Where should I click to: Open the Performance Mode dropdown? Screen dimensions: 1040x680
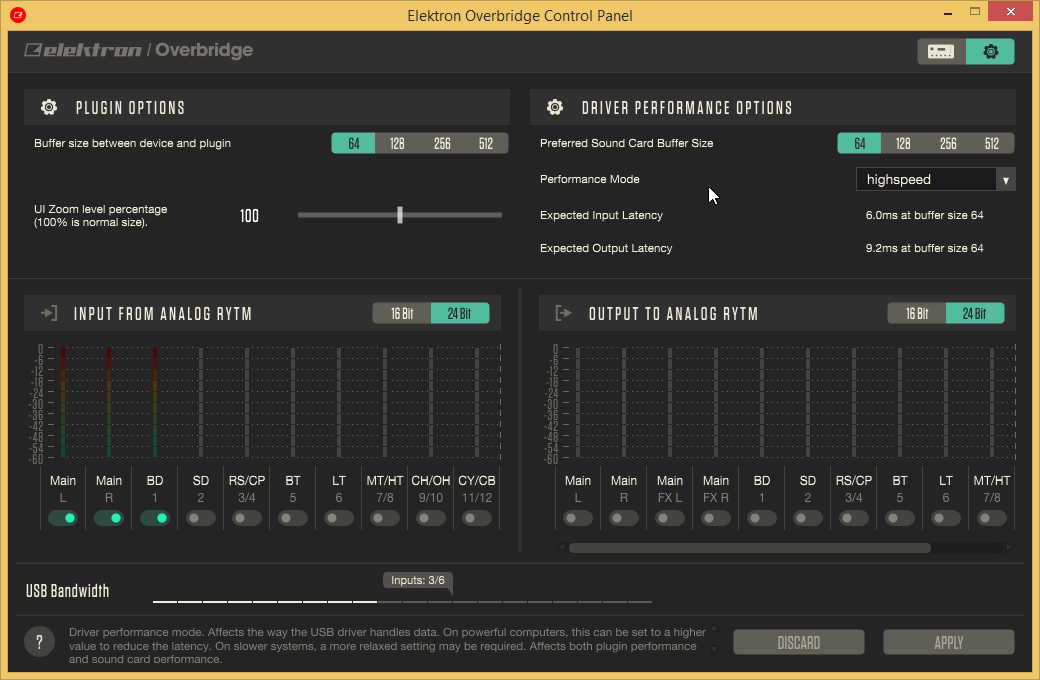coord(935,180)
